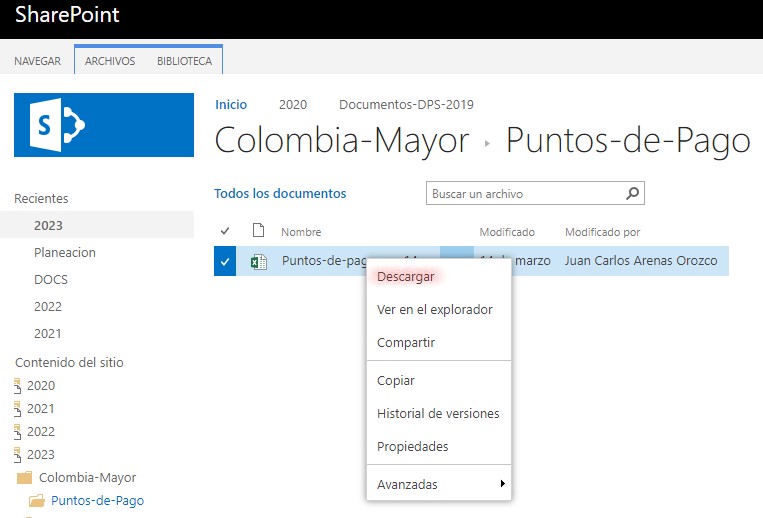
Task: Click the Colombia-Mayor folder icon
Action: (x=24, y=478)
